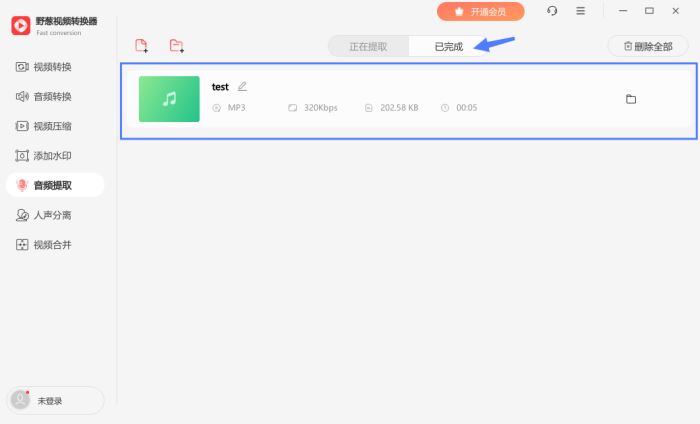This screenshot has height=424, width=700.
Task: Click the user avatar icon
Action: [x=20, y=399]
